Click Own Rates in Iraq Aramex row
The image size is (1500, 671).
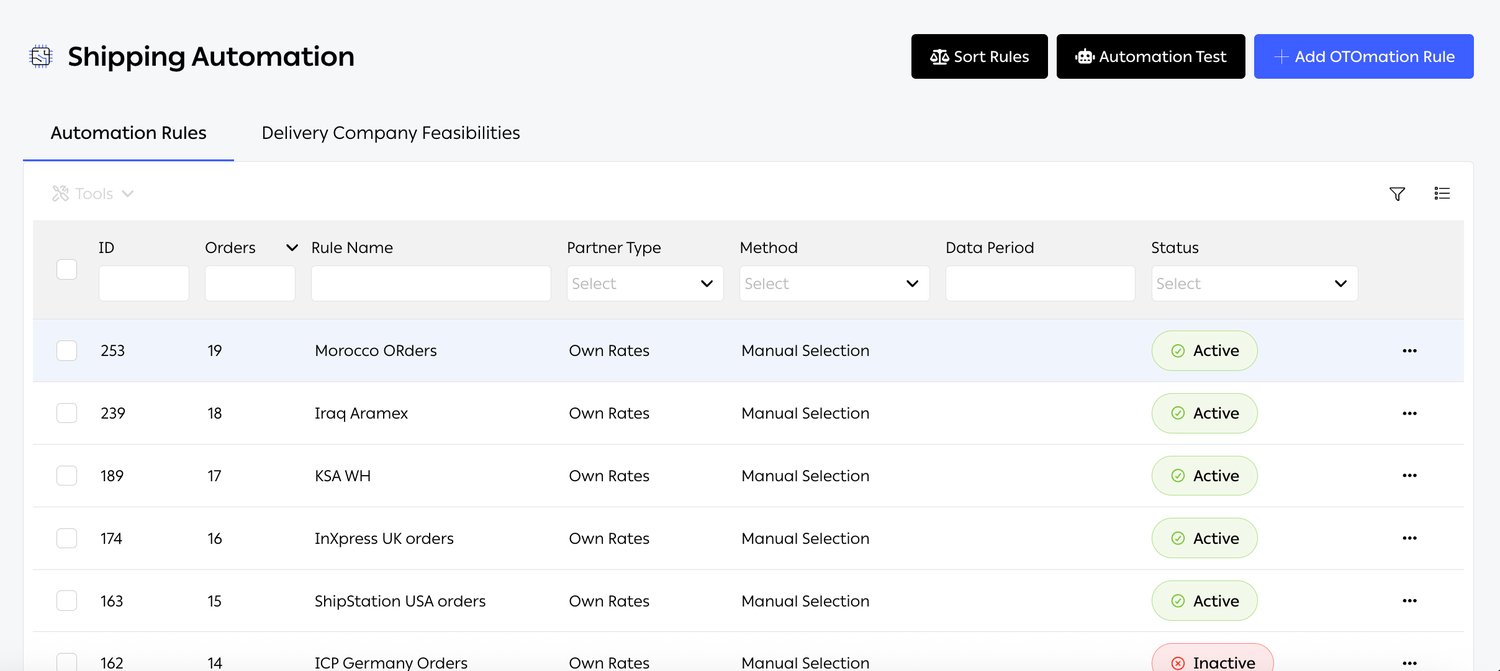click(609, 413)
